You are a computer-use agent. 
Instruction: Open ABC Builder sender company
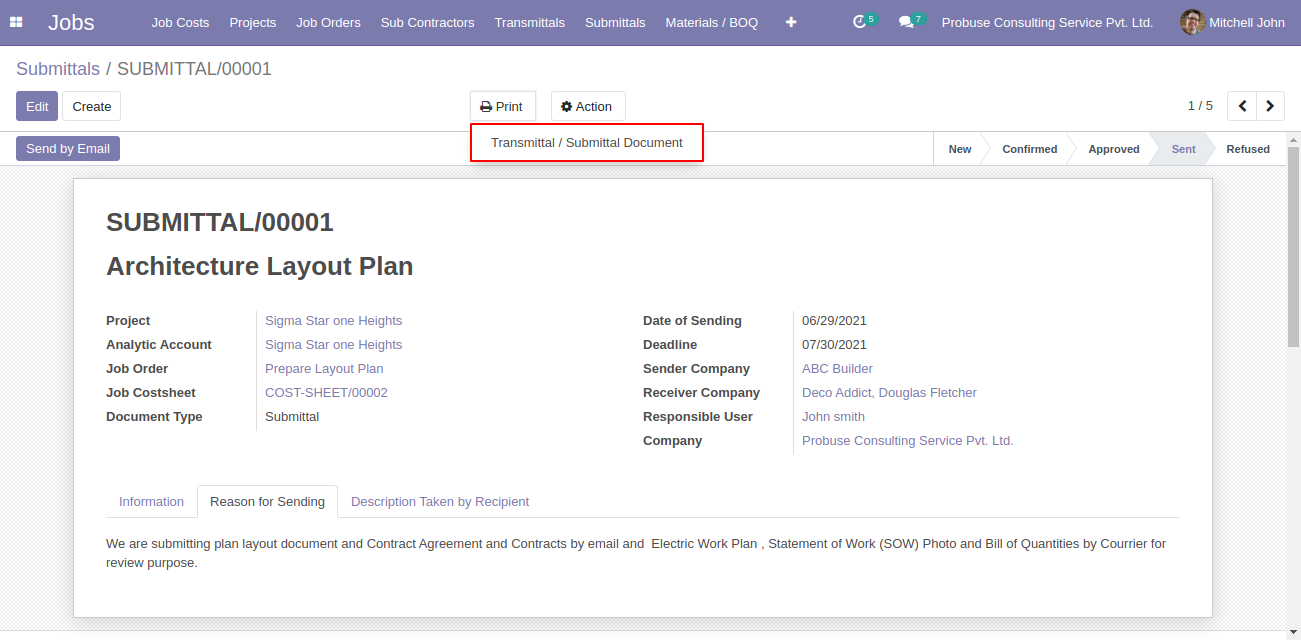coord(837,369)
